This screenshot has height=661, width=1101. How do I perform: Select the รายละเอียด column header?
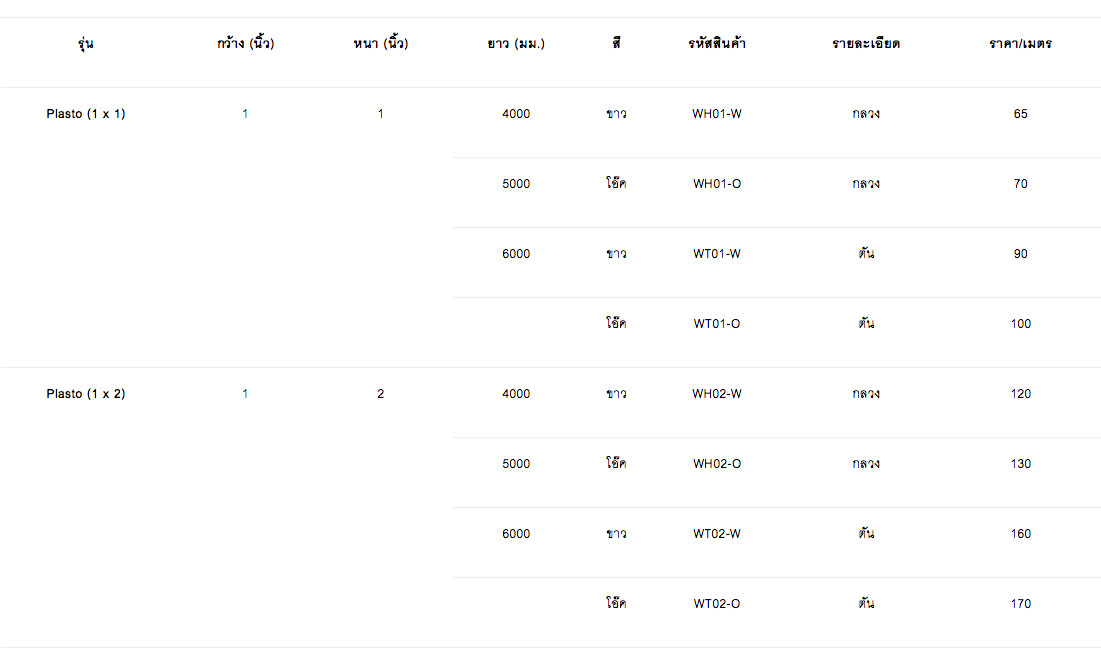click(866, 44)
